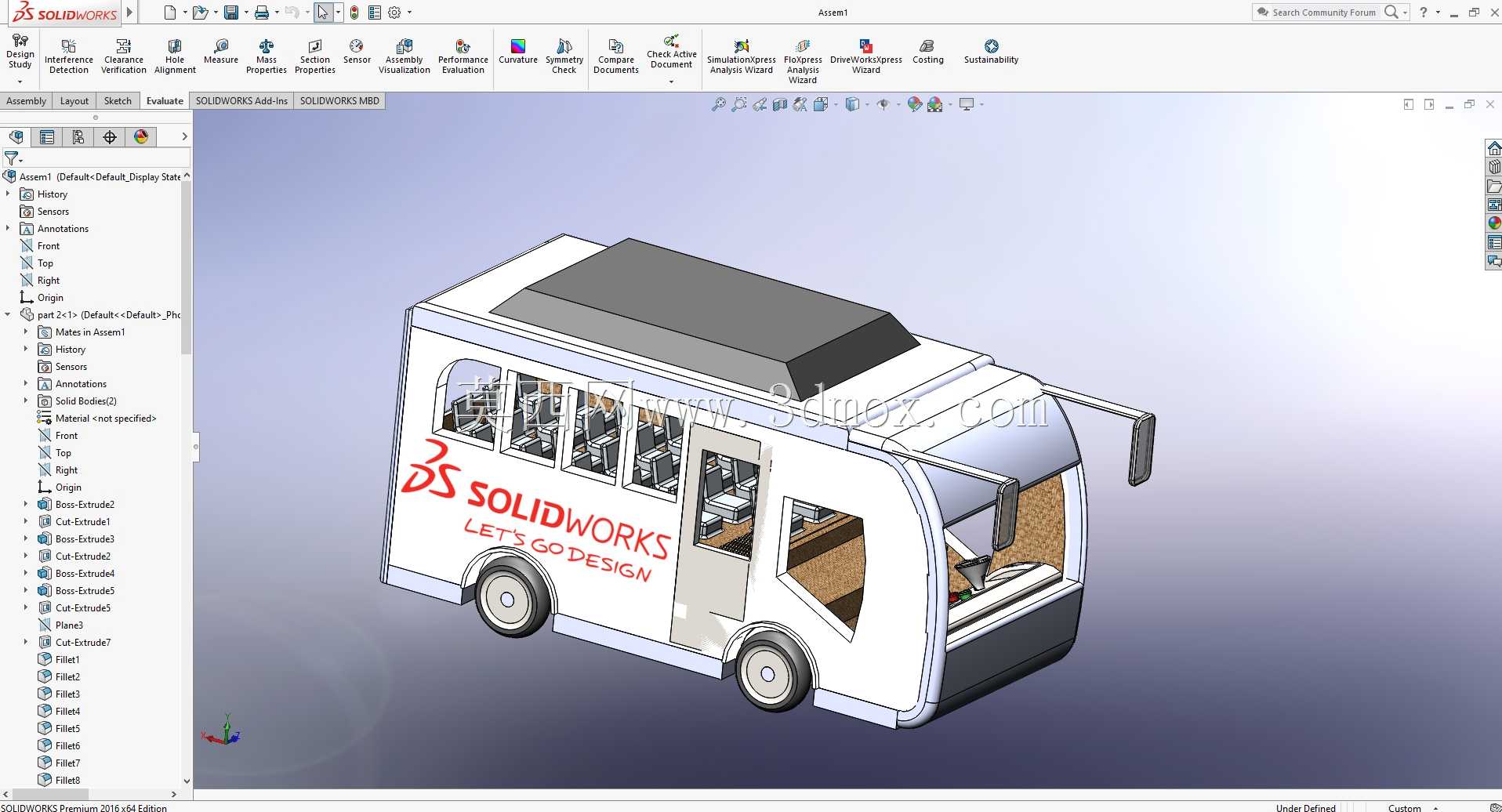The height and width of the screenshot is (812, 1502).
Task: Click the Rebuild traffic light icon
Action: [x=354, y=13]
